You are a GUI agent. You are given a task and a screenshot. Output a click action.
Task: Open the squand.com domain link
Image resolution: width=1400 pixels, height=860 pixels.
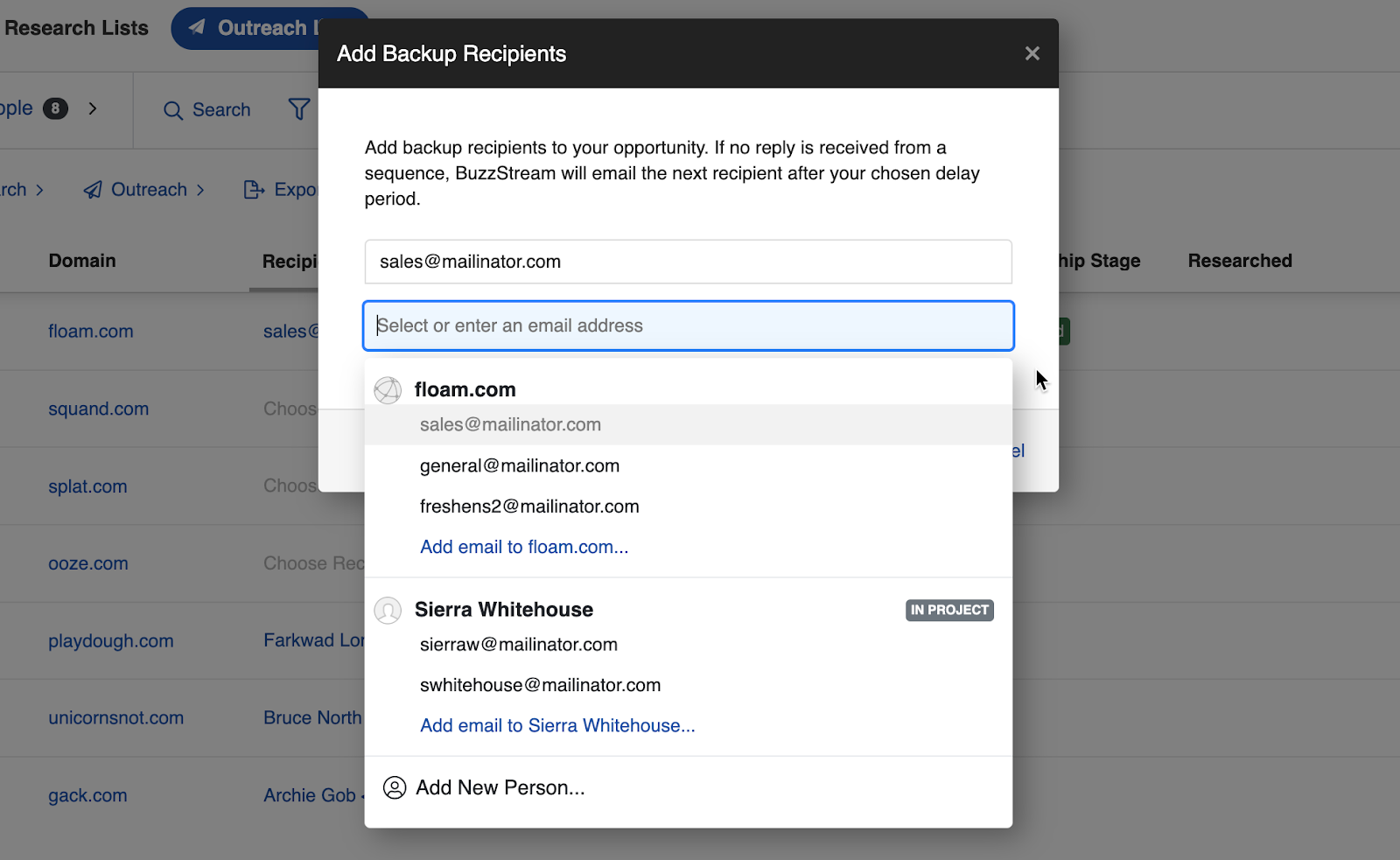[x=98, y=409]
